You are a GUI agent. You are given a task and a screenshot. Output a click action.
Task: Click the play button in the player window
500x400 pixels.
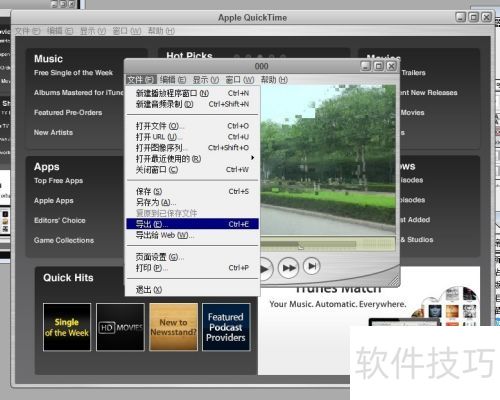point(266,269)
